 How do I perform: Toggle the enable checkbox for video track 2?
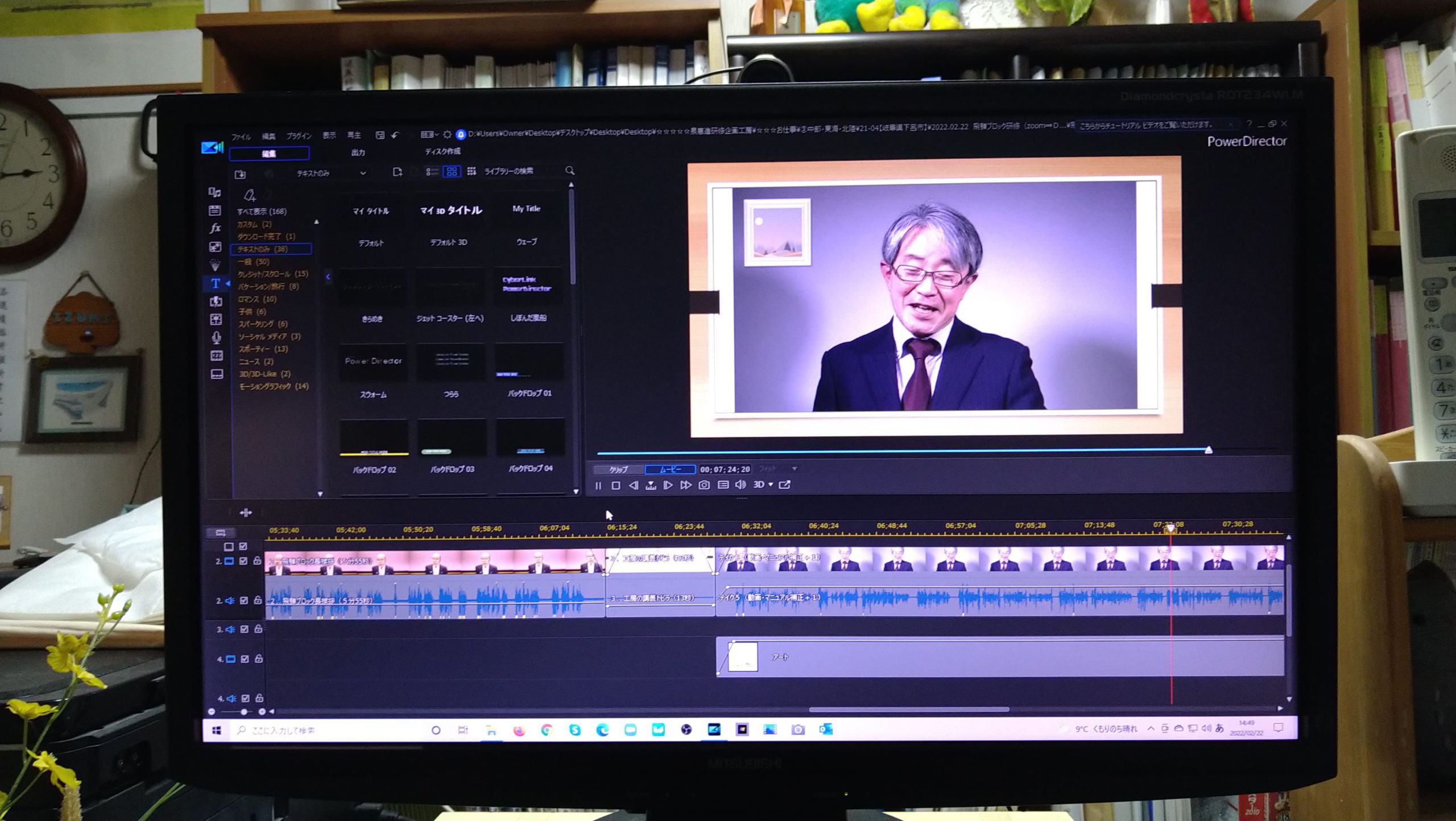243,561
